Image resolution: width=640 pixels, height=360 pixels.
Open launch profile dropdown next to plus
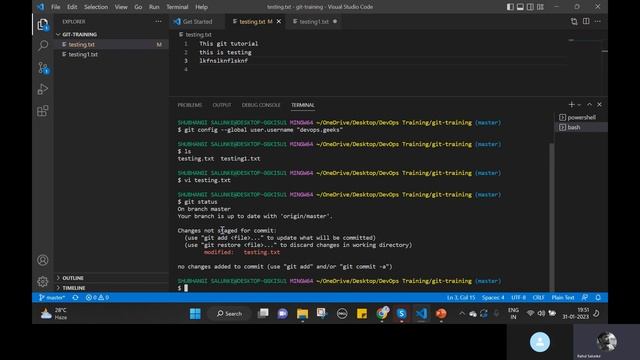579,105
